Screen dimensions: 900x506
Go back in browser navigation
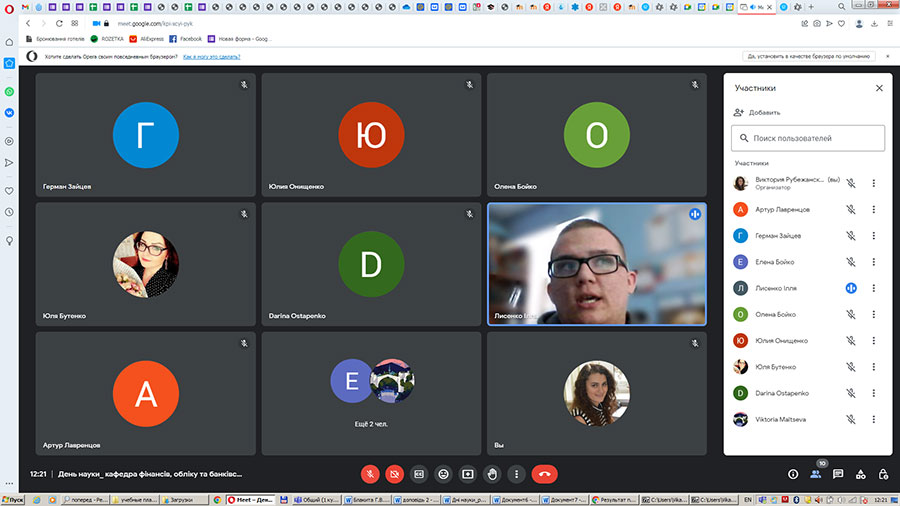tap(28, 24)
